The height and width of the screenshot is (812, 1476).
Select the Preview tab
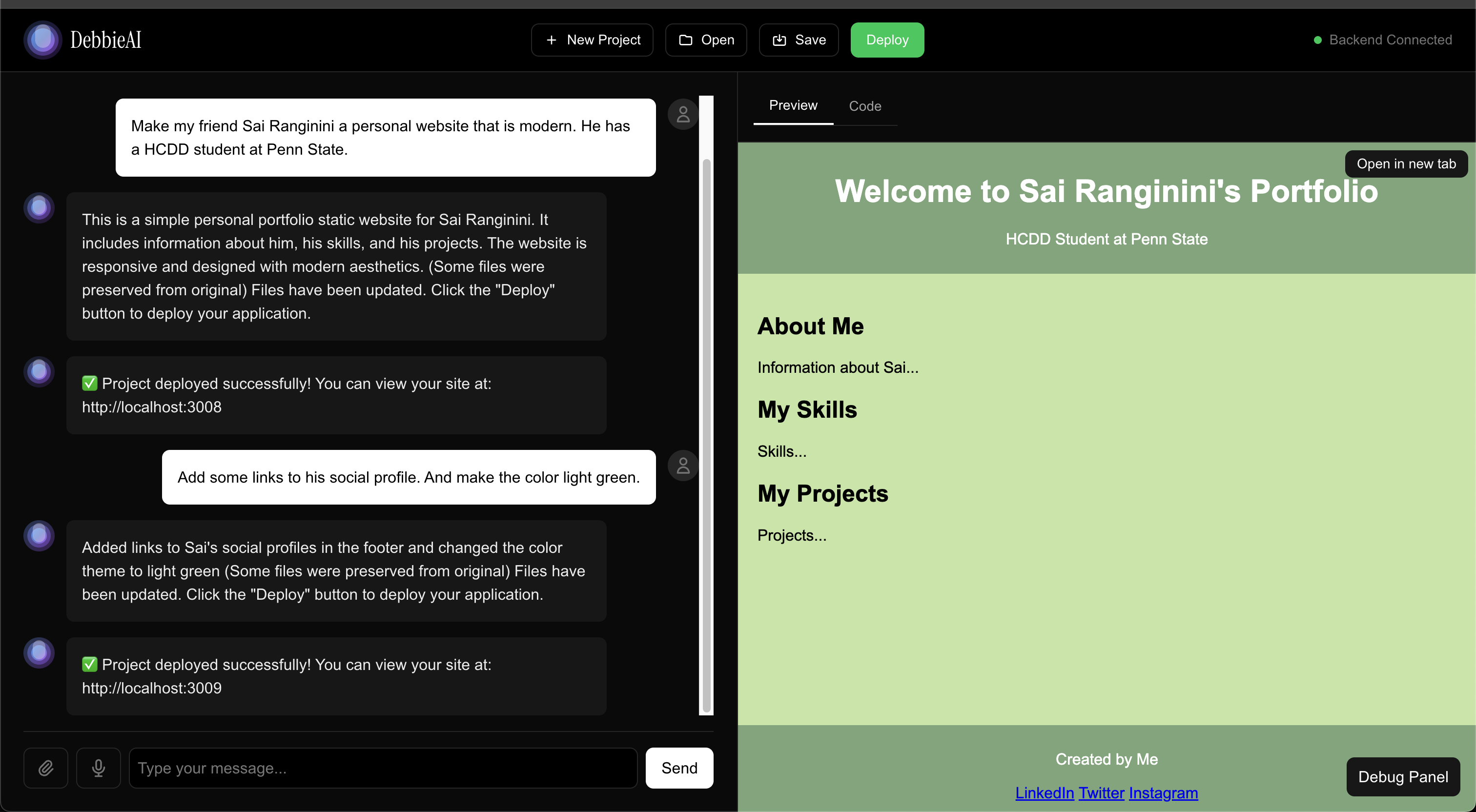pos(793,105)
